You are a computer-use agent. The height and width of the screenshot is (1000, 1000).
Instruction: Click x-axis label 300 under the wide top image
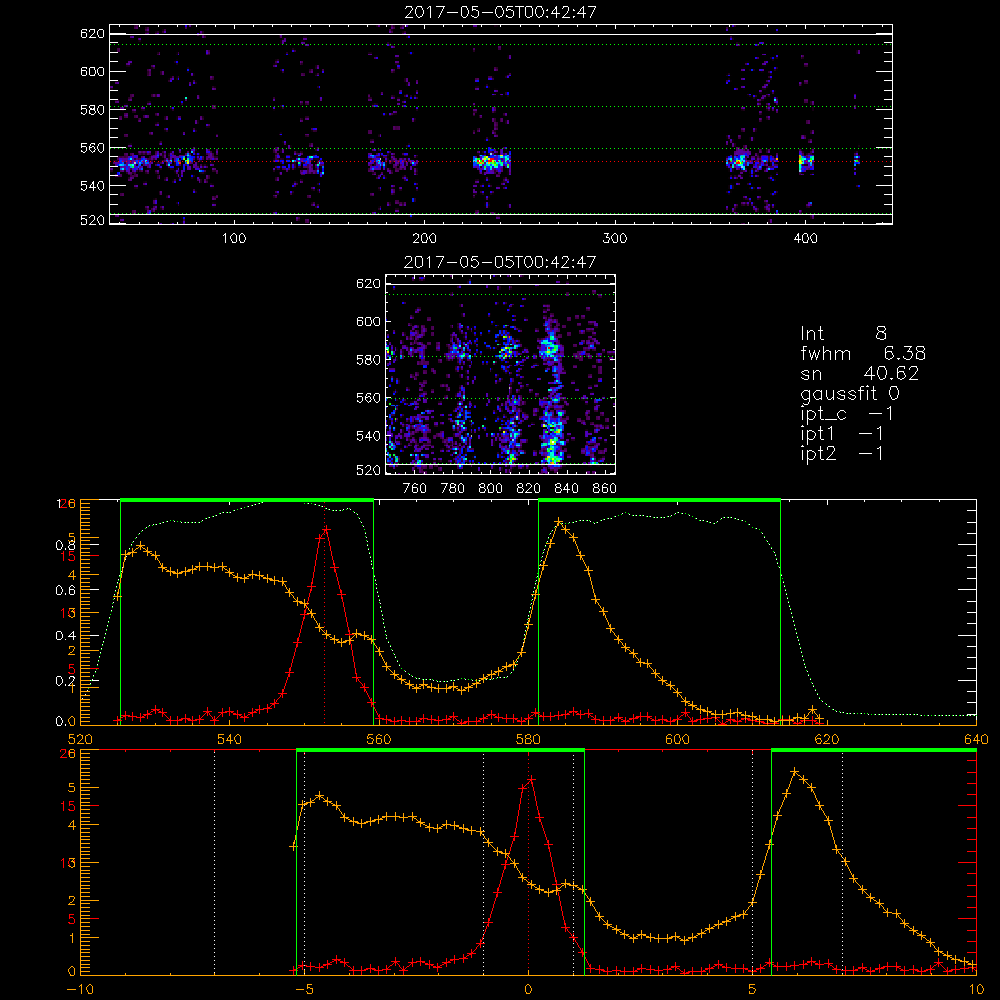[615, 239]
